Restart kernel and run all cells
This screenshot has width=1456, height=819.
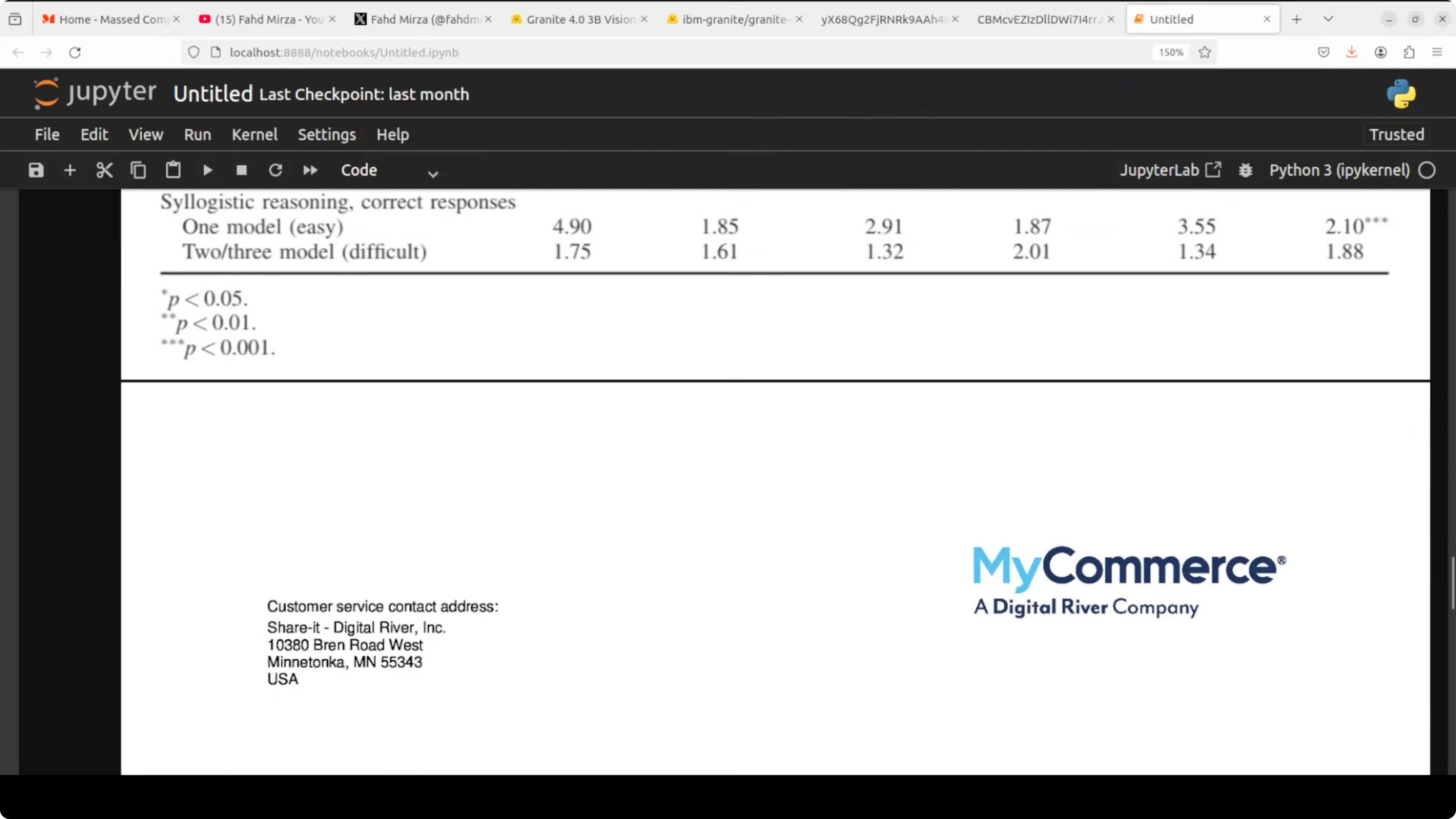pos(310,170)
